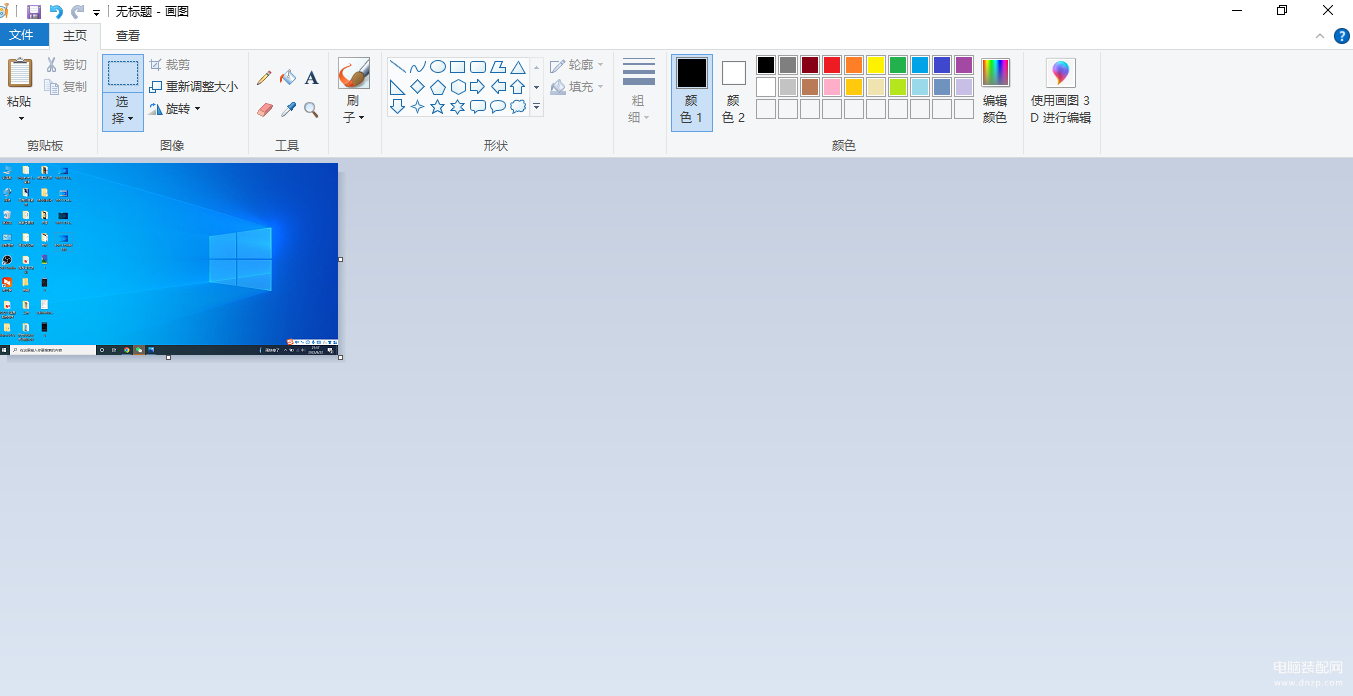
Task: Select the Eraser tool
Action: (264, 109)
